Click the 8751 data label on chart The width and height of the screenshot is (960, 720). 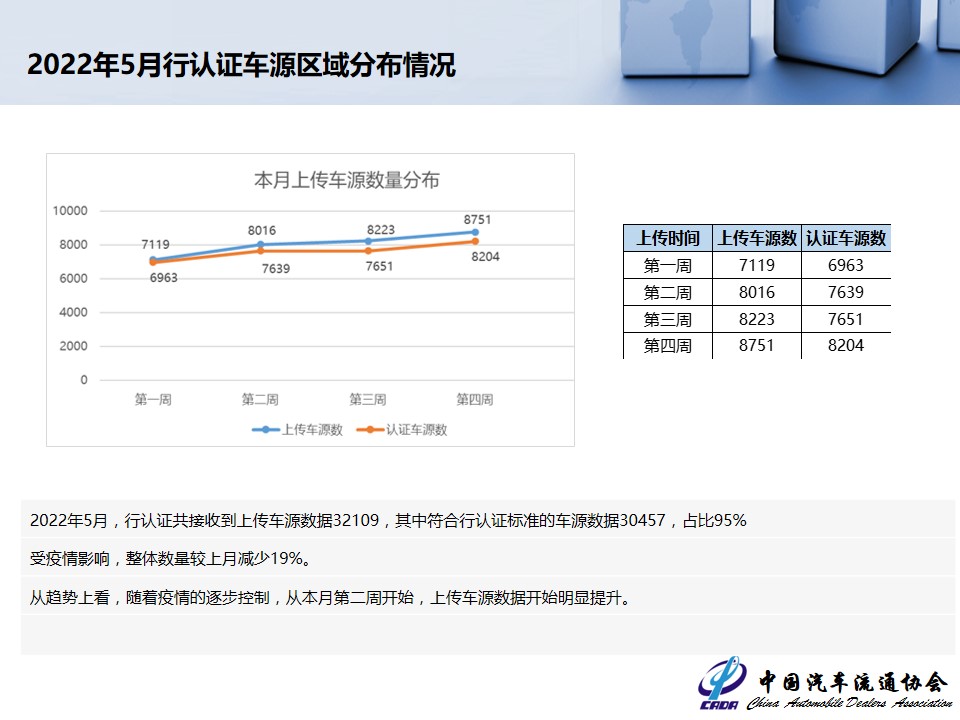477,219
